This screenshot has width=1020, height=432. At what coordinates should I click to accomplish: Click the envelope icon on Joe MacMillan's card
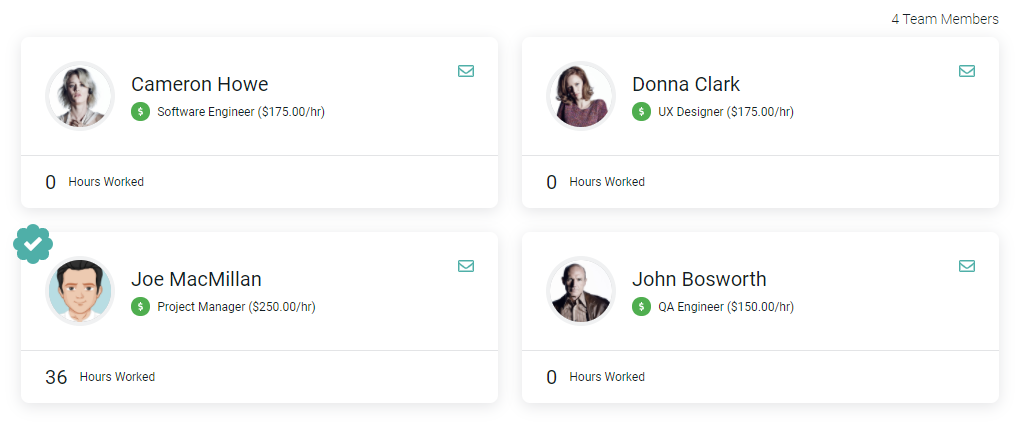pyautogui.click(x=466, y=266)
